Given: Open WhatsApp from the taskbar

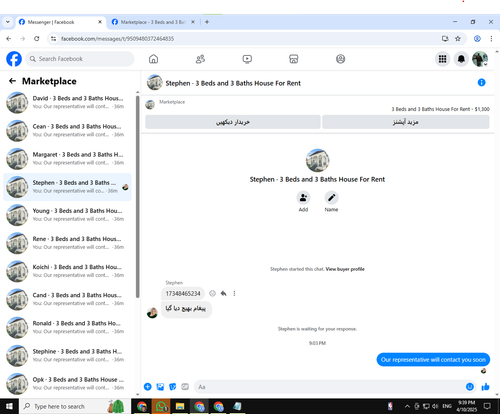Looking at the screenshot, I should (x=161, y=406).
